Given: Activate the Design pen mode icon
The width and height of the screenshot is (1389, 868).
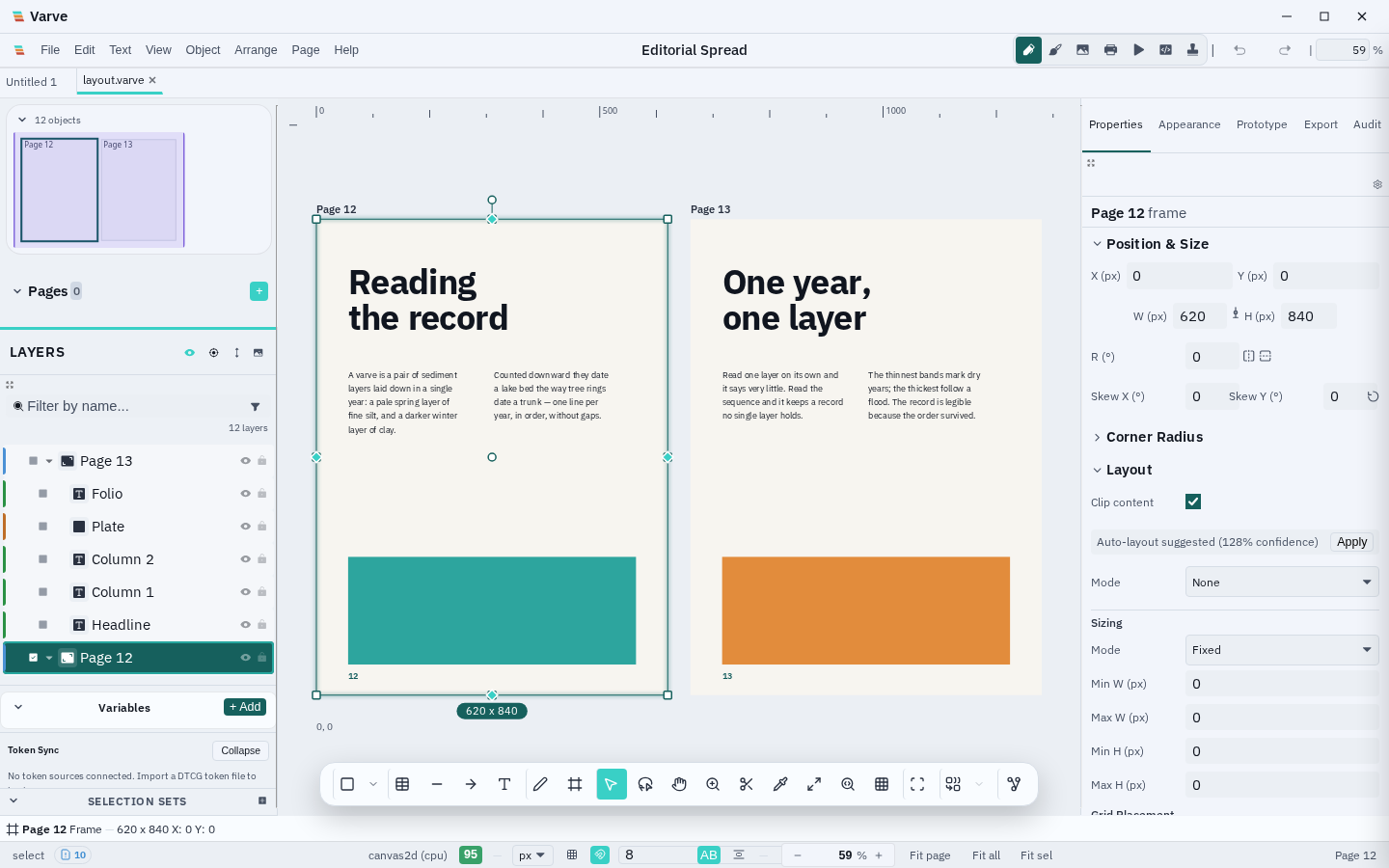Looking at the screenshot, I should pos(1028,50).
